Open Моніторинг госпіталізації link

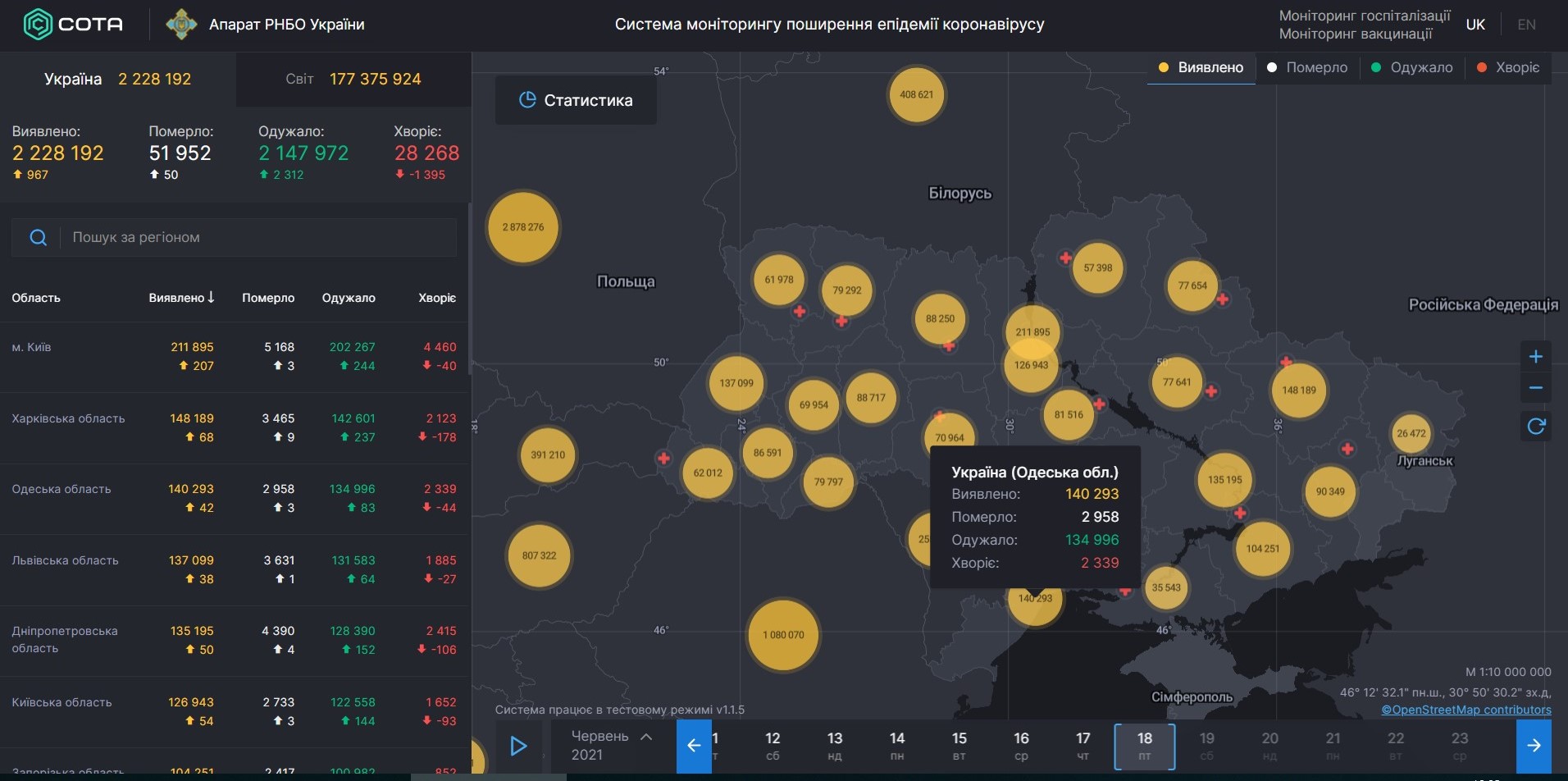click(x=1365, y=16)
